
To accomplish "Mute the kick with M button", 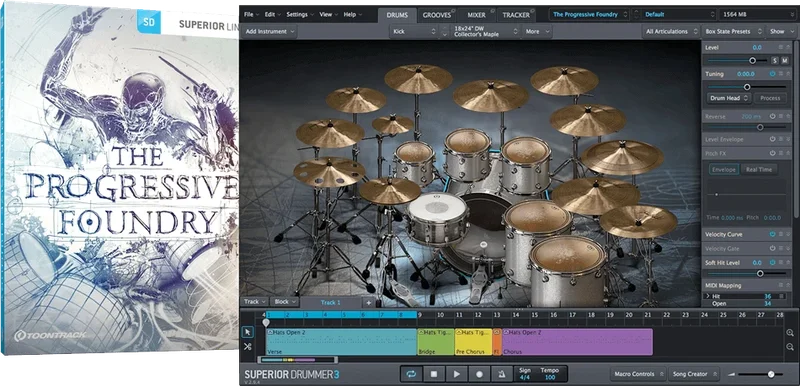I will point(784,61).
